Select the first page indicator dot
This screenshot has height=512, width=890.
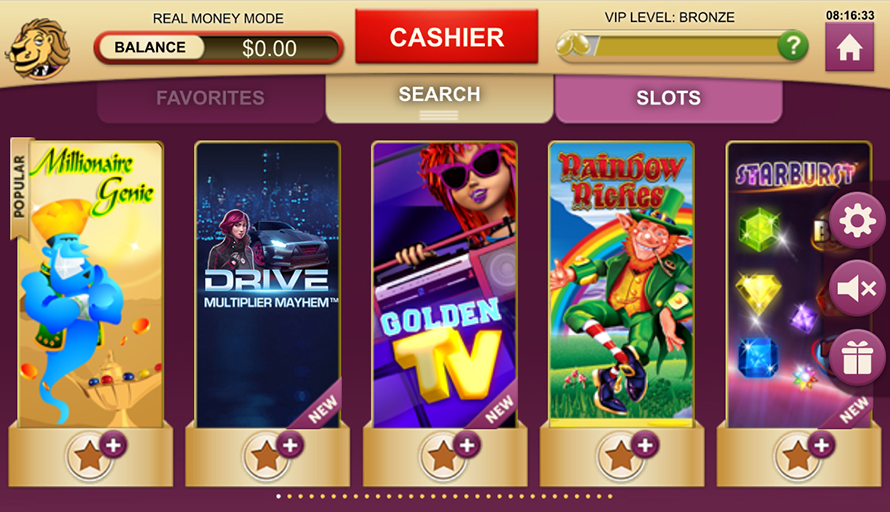(x=278, y=496)
